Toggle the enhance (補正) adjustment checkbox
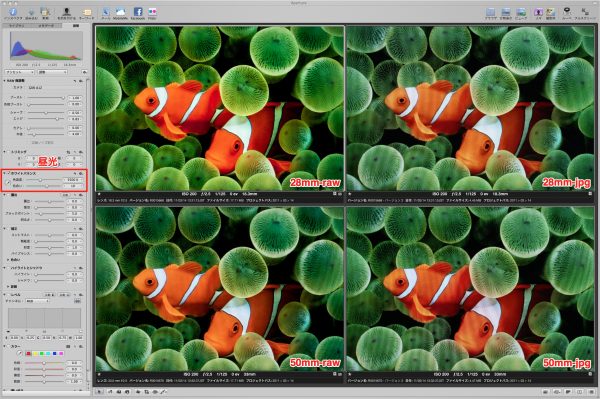Viewport: 600px width, 399px height. coord(8,228)
